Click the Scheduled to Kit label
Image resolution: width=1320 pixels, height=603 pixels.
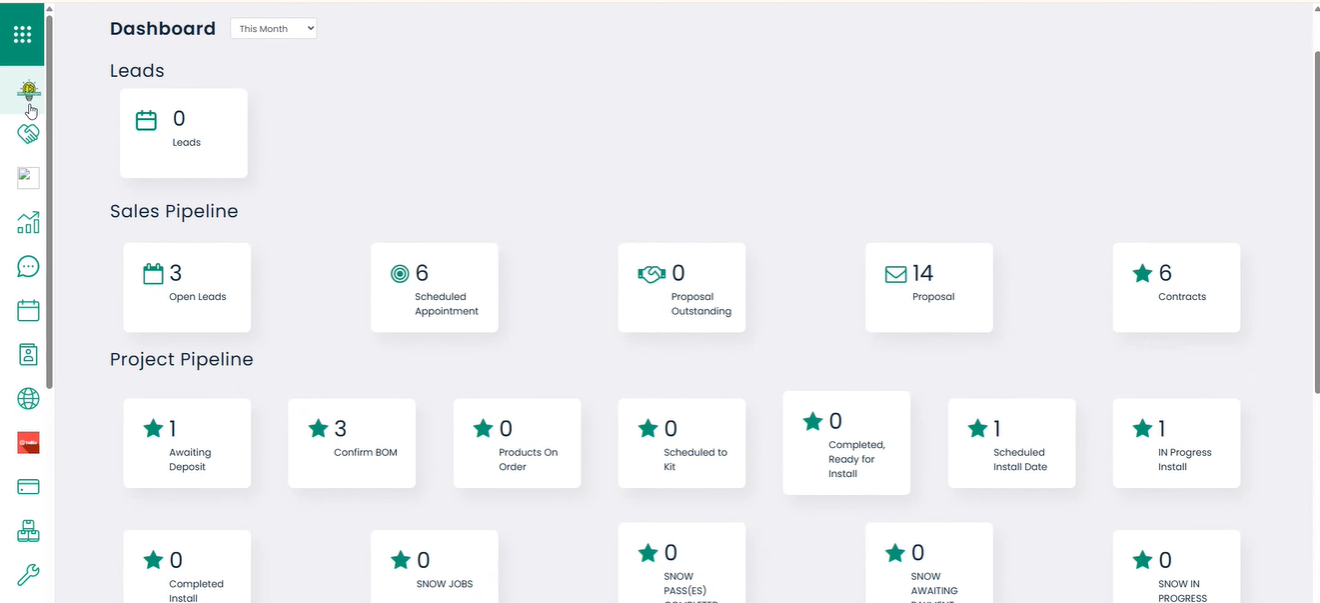pos(695,460)
